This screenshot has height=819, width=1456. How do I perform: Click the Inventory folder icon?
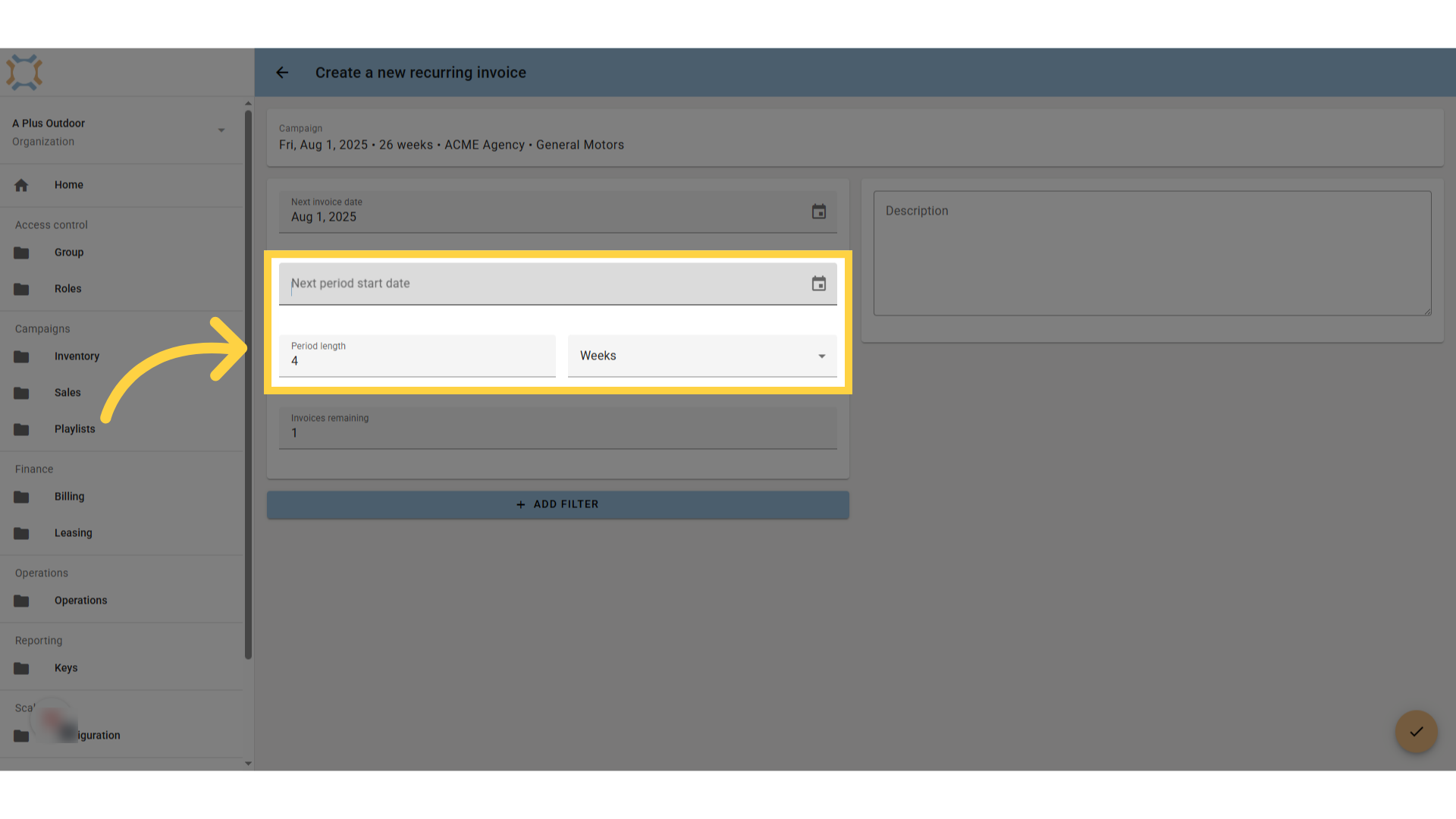(21, 357)
